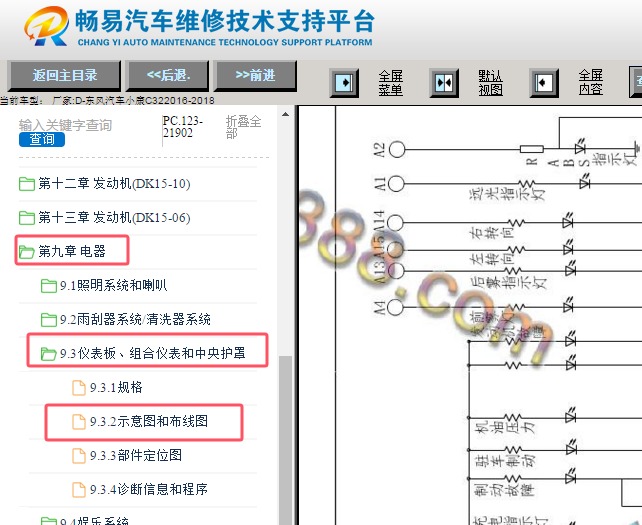Select 第九章 电器 chapter
642x525 pixels.
pyautogui.click(x=72, y=251)
